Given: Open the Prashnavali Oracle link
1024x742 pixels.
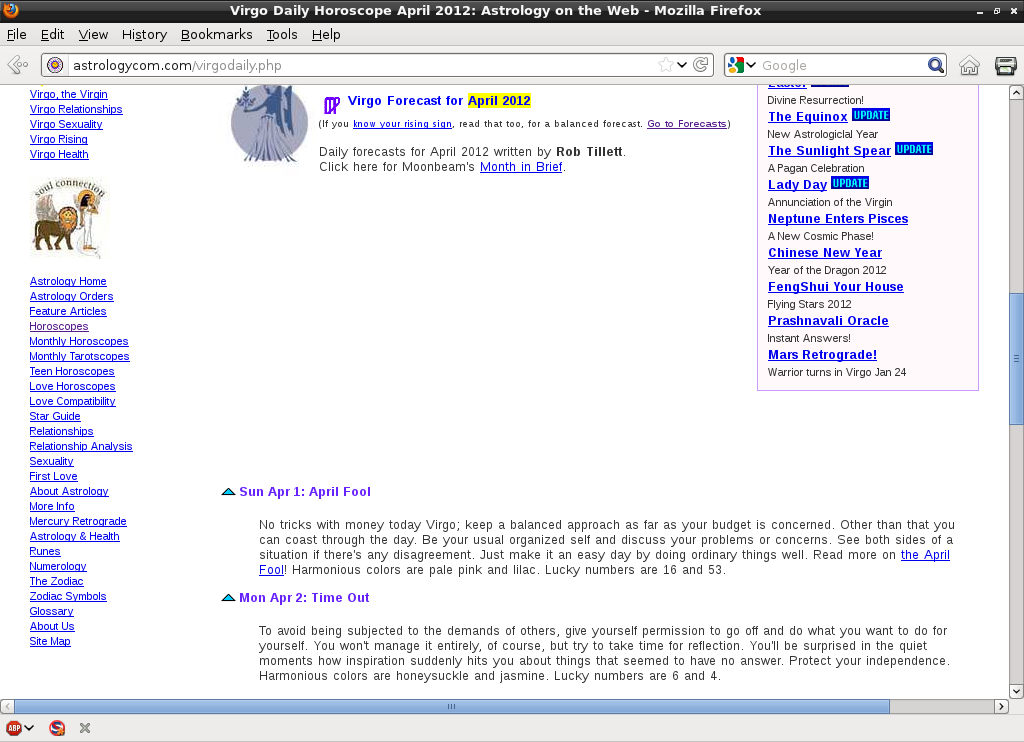Looking at the screenshot, I should (x=828, y=321).
